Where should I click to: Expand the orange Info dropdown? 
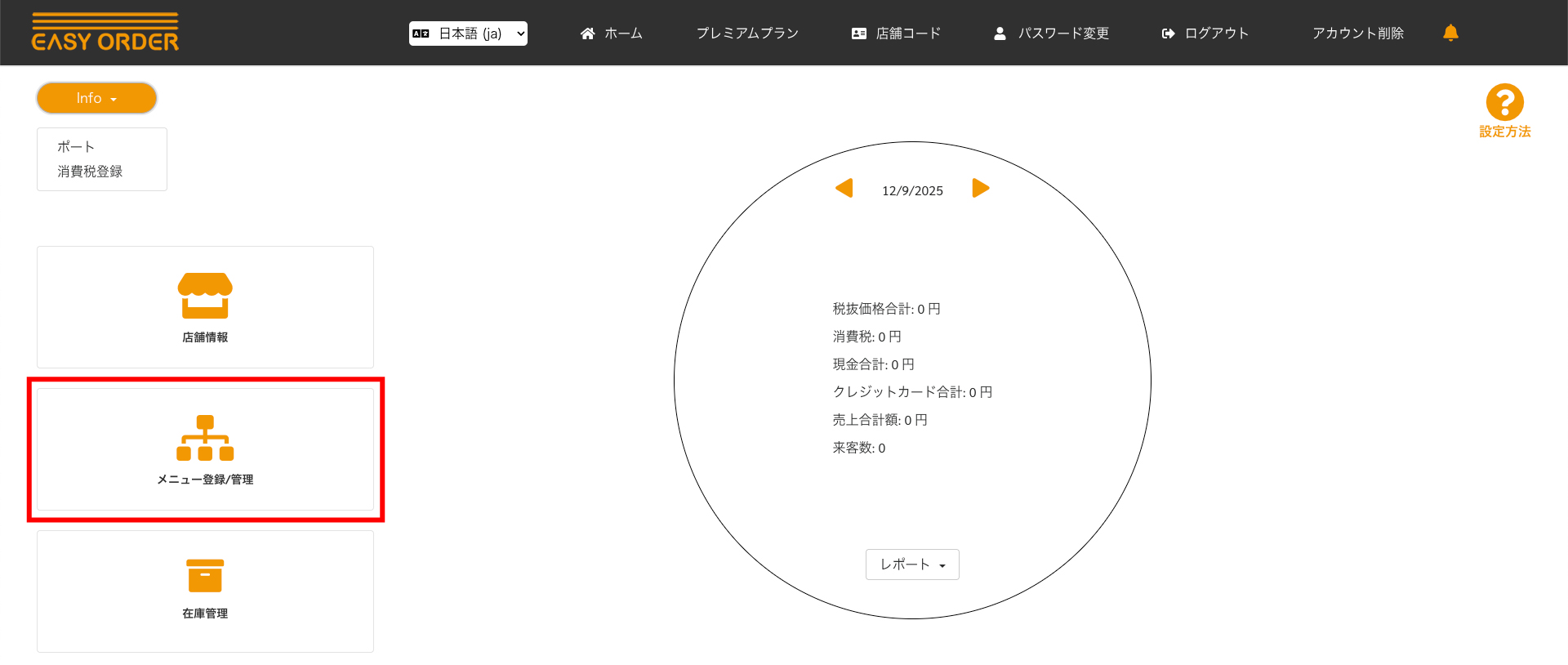[x=96, y=98]
